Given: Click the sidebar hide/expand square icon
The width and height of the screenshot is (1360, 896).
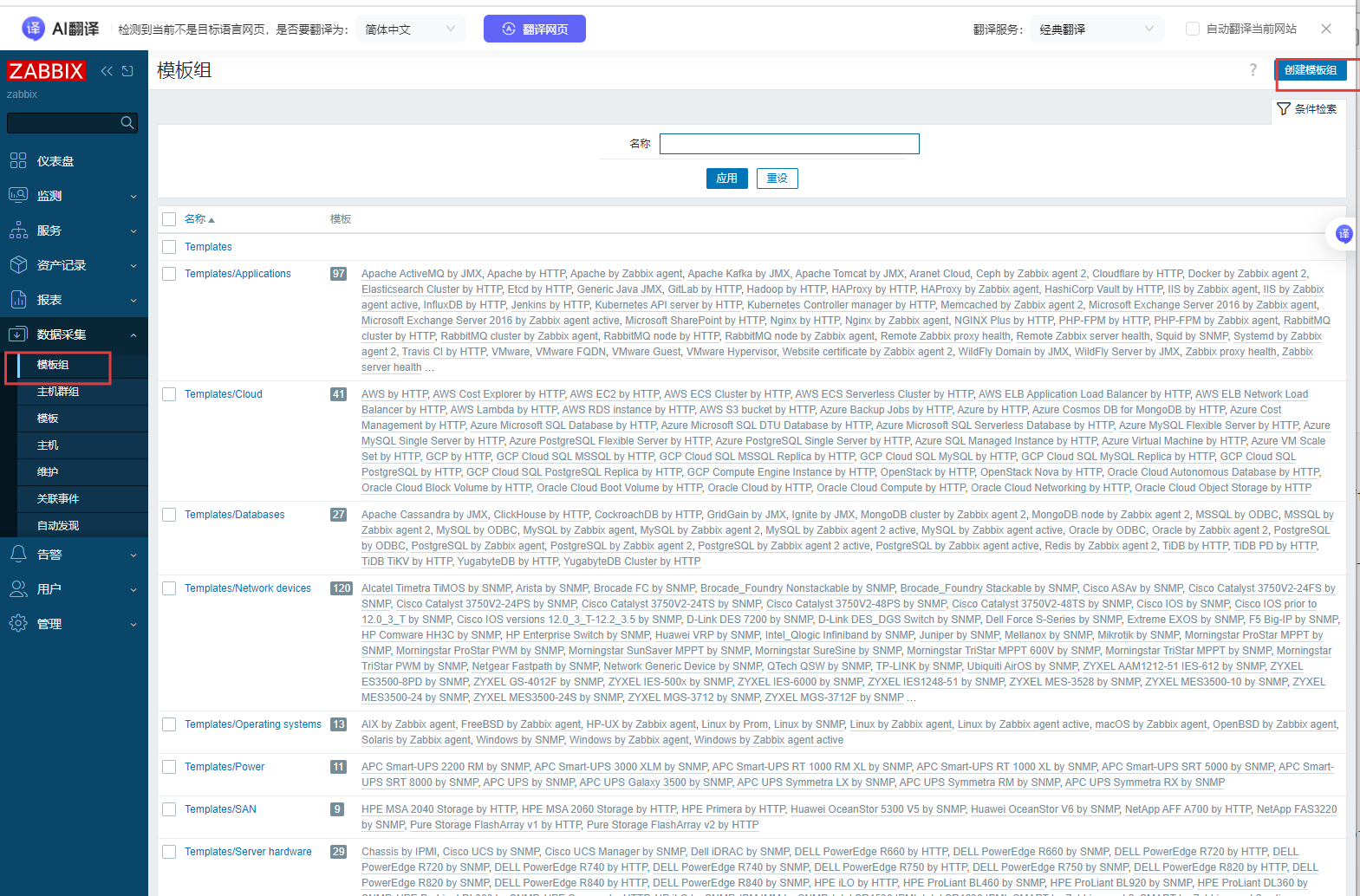Looking at the screenshot, I should coord(127,71).
